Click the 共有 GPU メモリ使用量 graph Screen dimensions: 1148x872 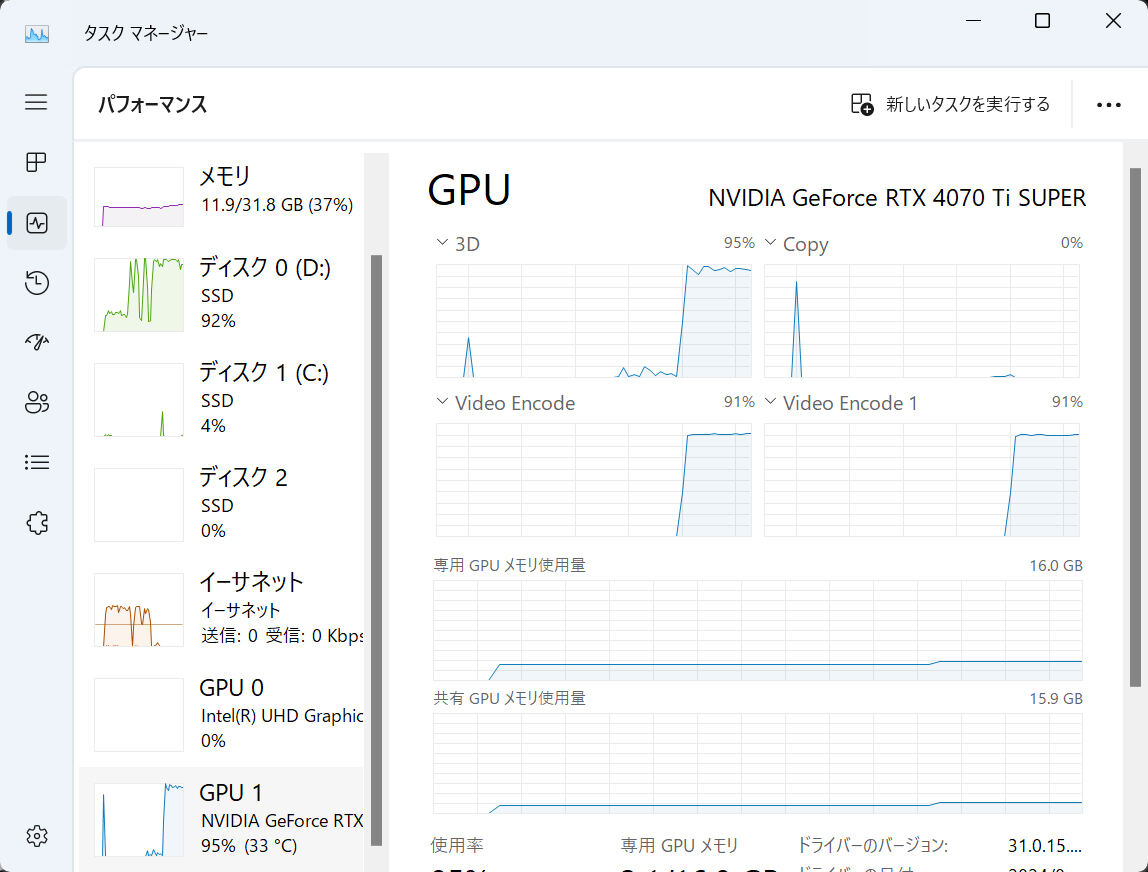(758, 764)
